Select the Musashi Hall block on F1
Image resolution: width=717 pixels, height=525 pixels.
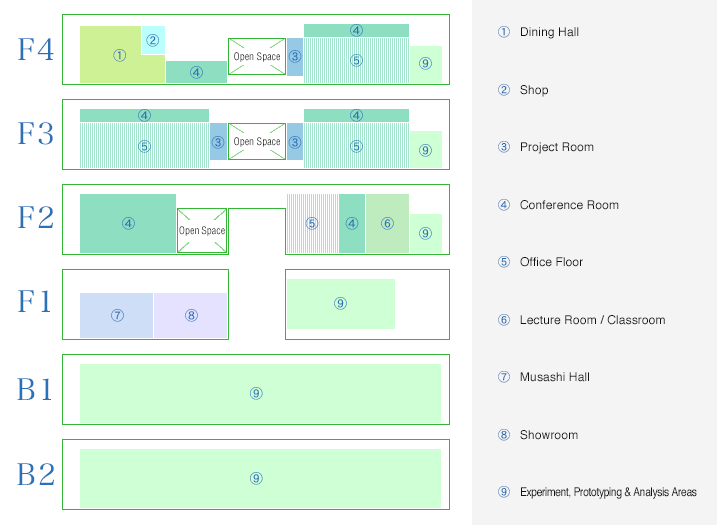coord(117,315)
